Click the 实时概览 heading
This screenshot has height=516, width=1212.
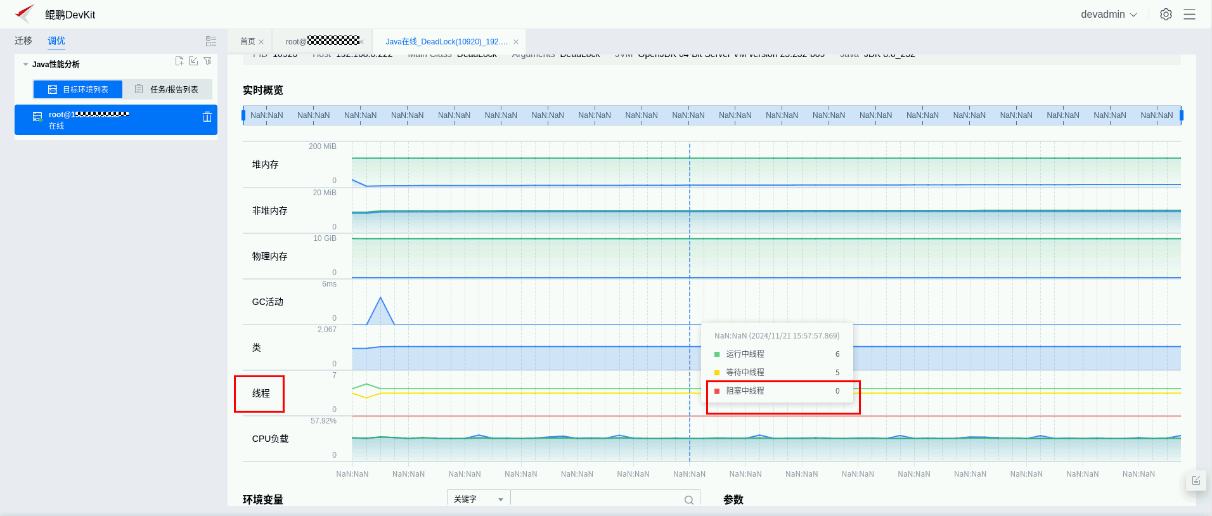click(x=263, y=90)
